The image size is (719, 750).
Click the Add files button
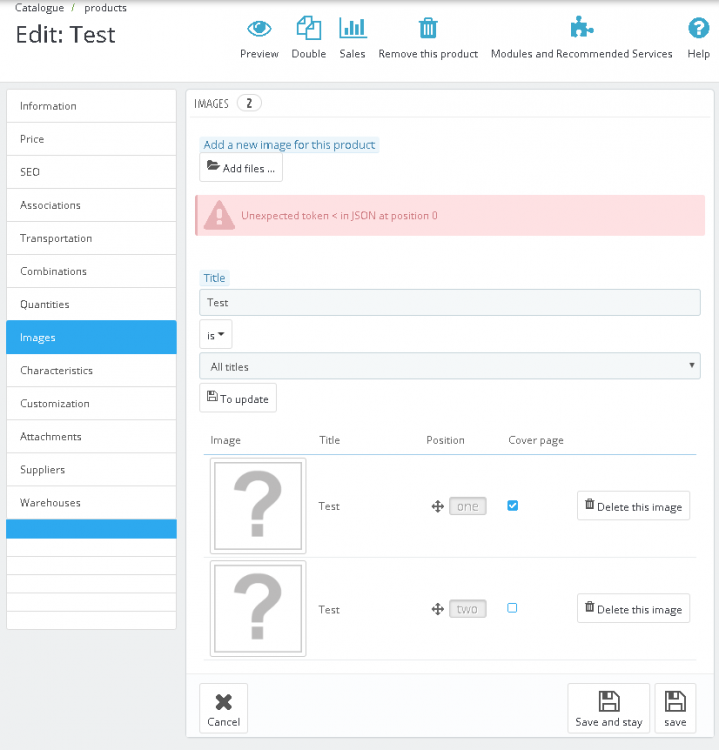241,168
